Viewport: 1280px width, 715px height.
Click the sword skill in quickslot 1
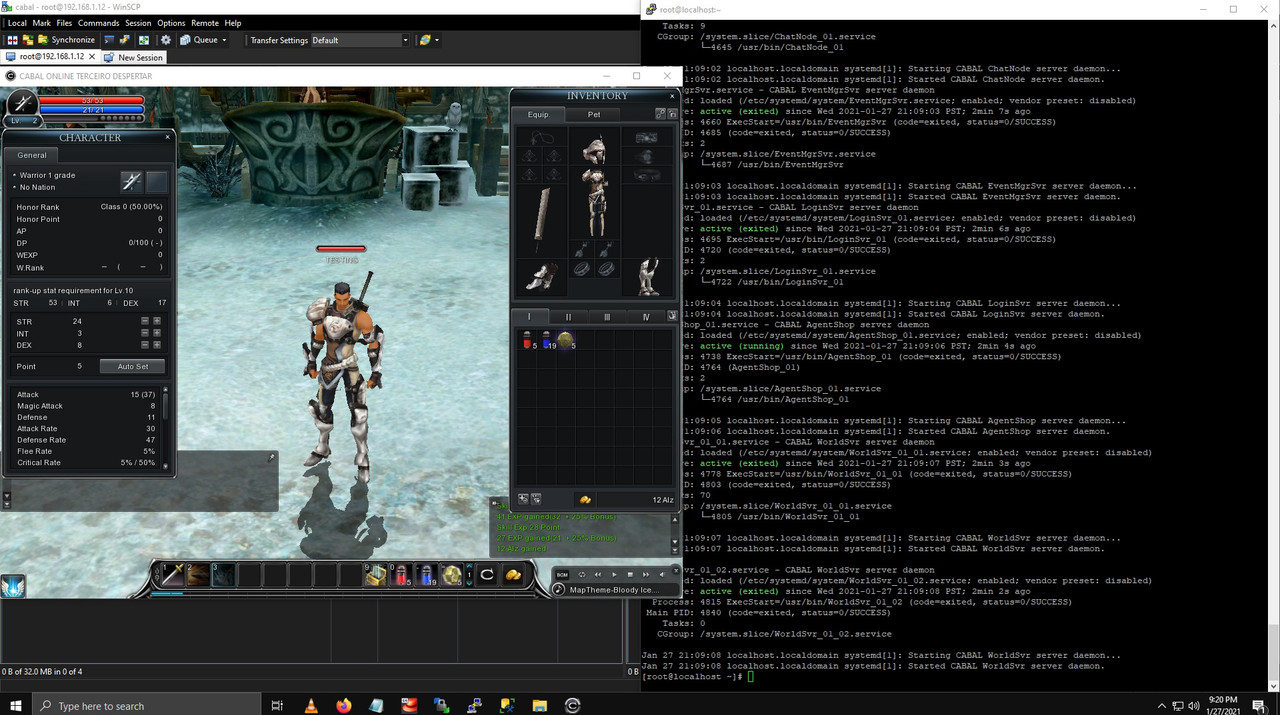pyautogui.click(x=172, y=574)
